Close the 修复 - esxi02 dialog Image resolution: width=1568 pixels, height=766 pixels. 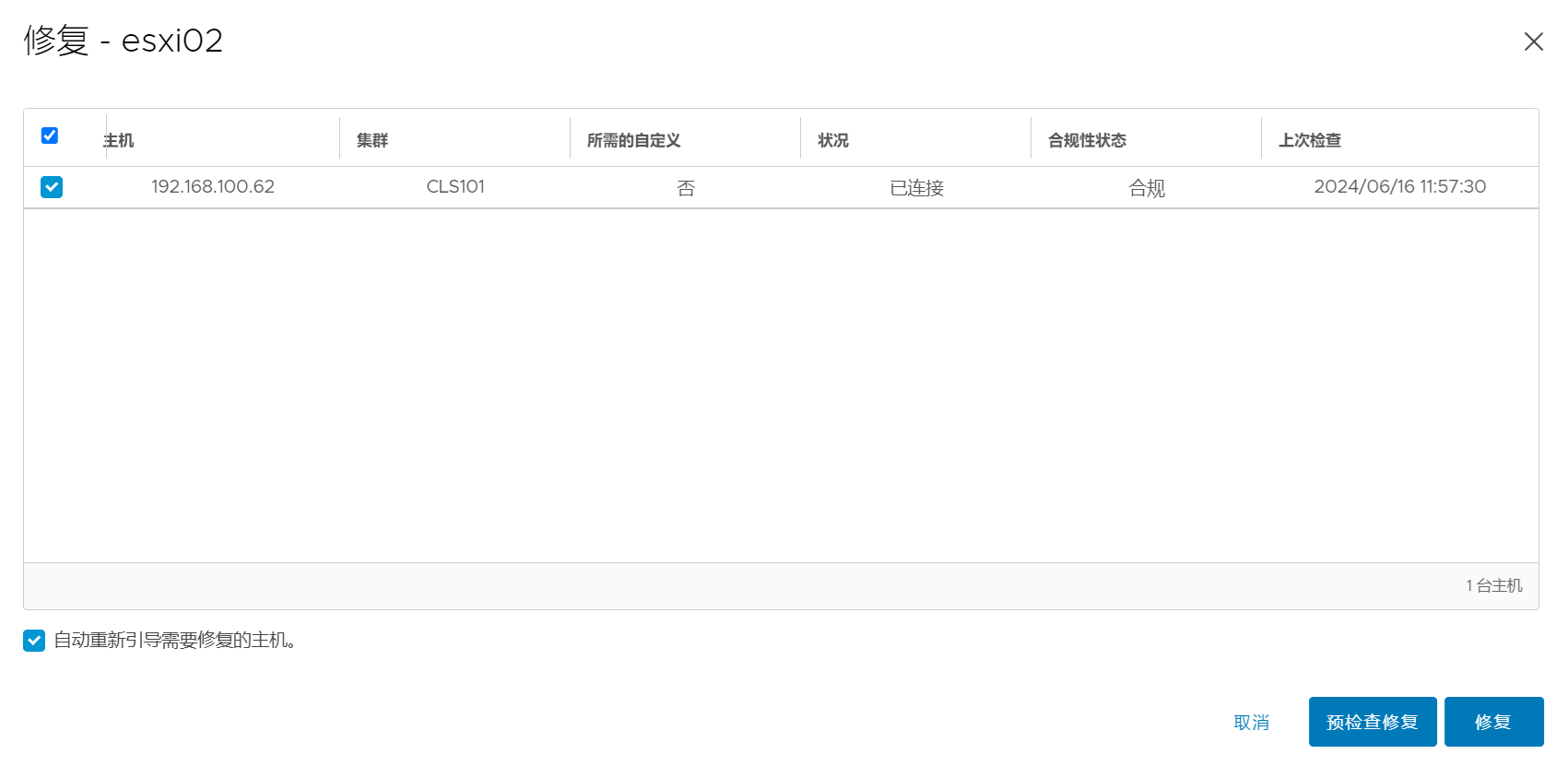(1533, 41)
